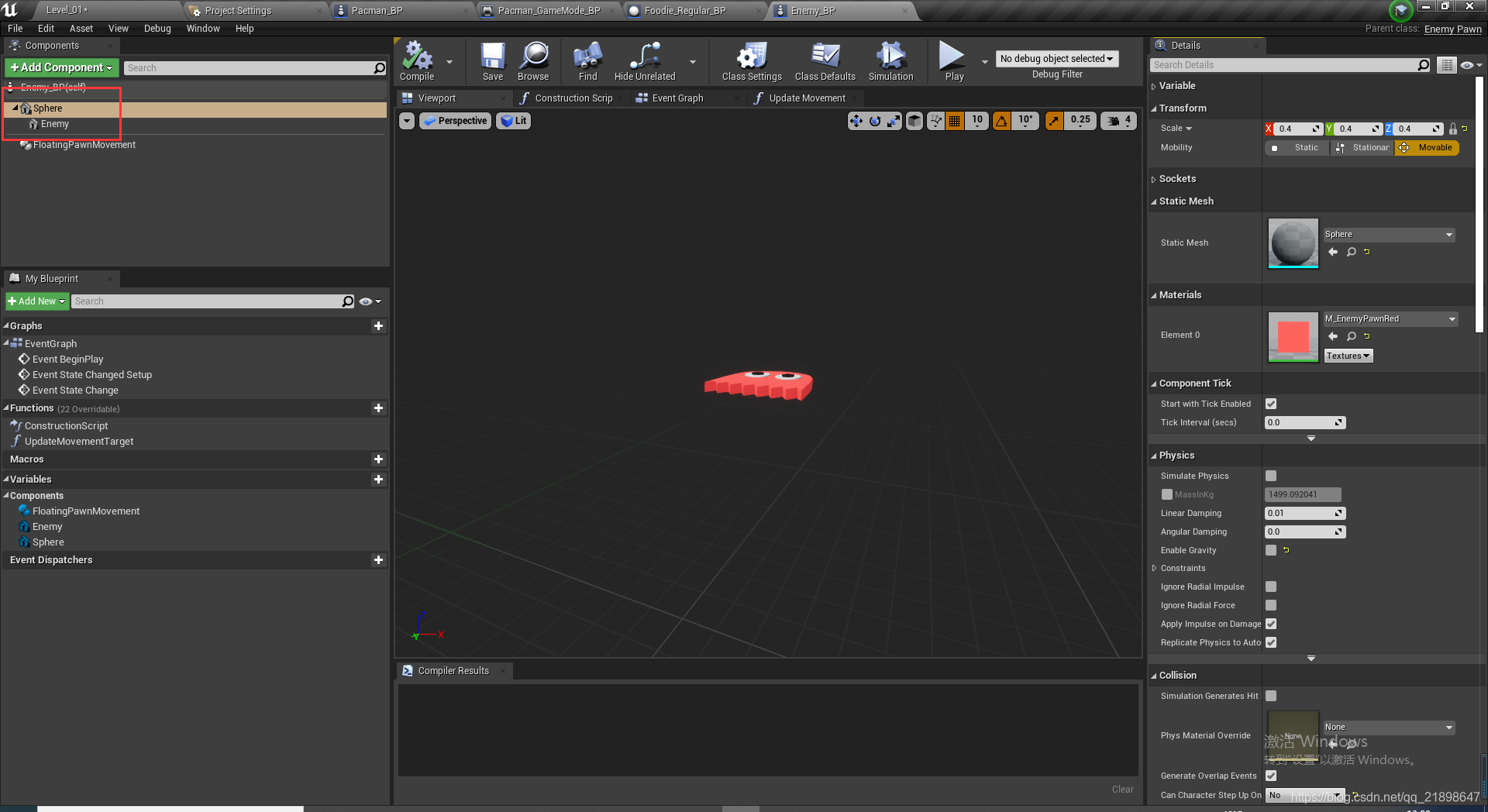The width and height of the screenshot is (1488, 812).
Task: Toggle Enable Gravity checkbox
Action: coord(1271,550)
